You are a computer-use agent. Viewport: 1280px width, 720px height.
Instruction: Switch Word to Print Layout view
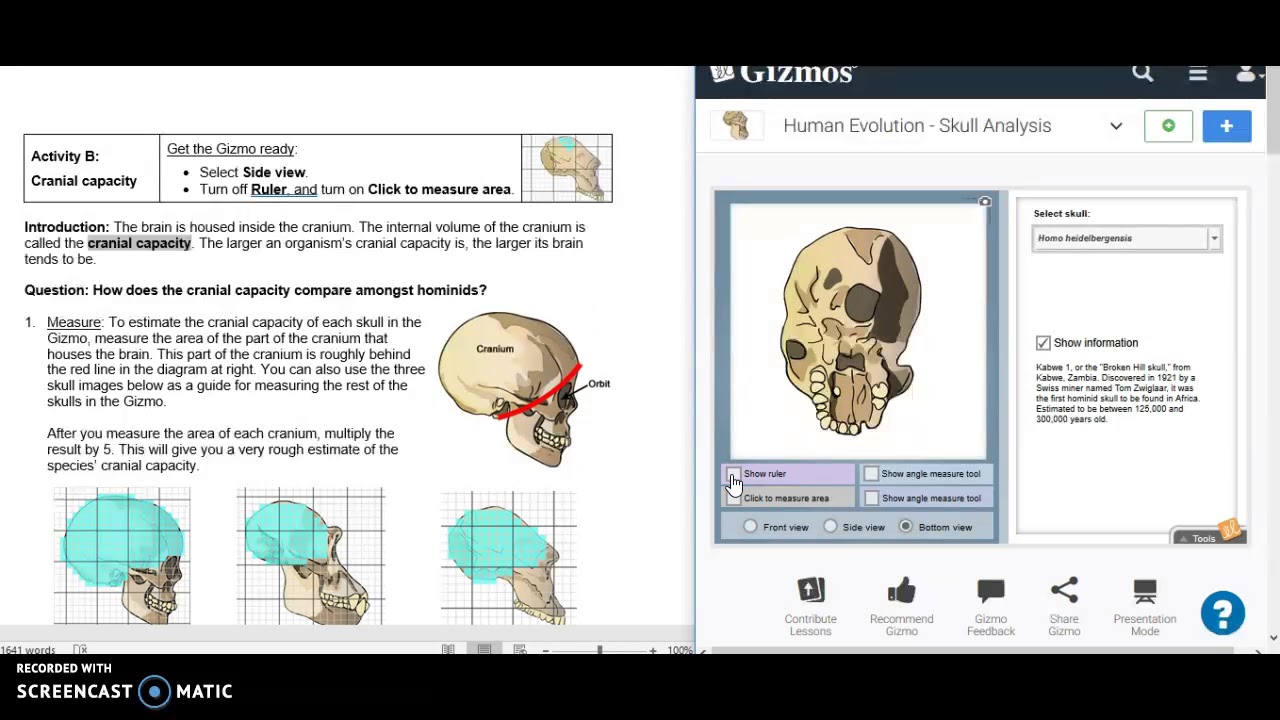(484, 650)
